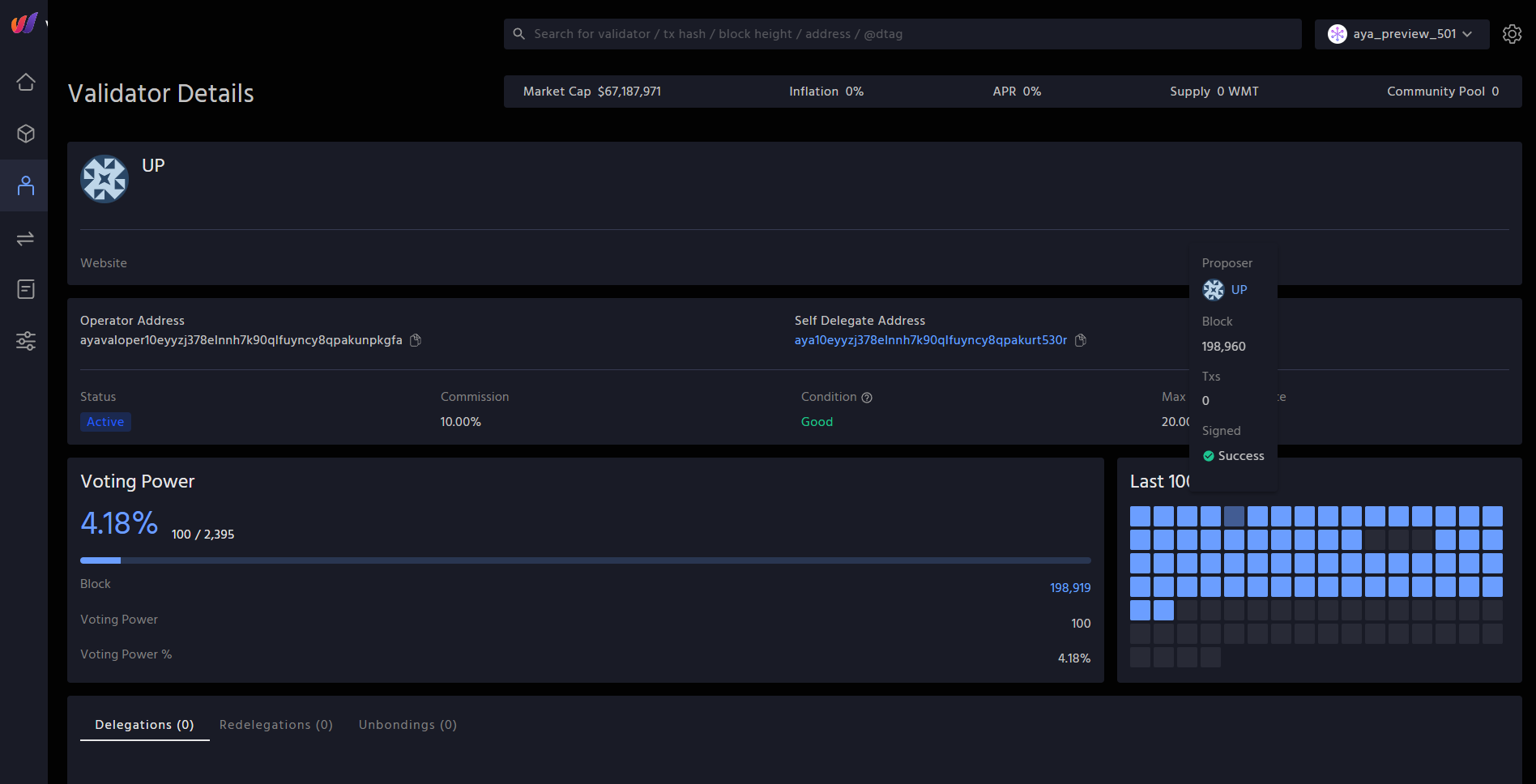
Task: Open the Validators person icon in sidebar
Action: tap(25, 185)
